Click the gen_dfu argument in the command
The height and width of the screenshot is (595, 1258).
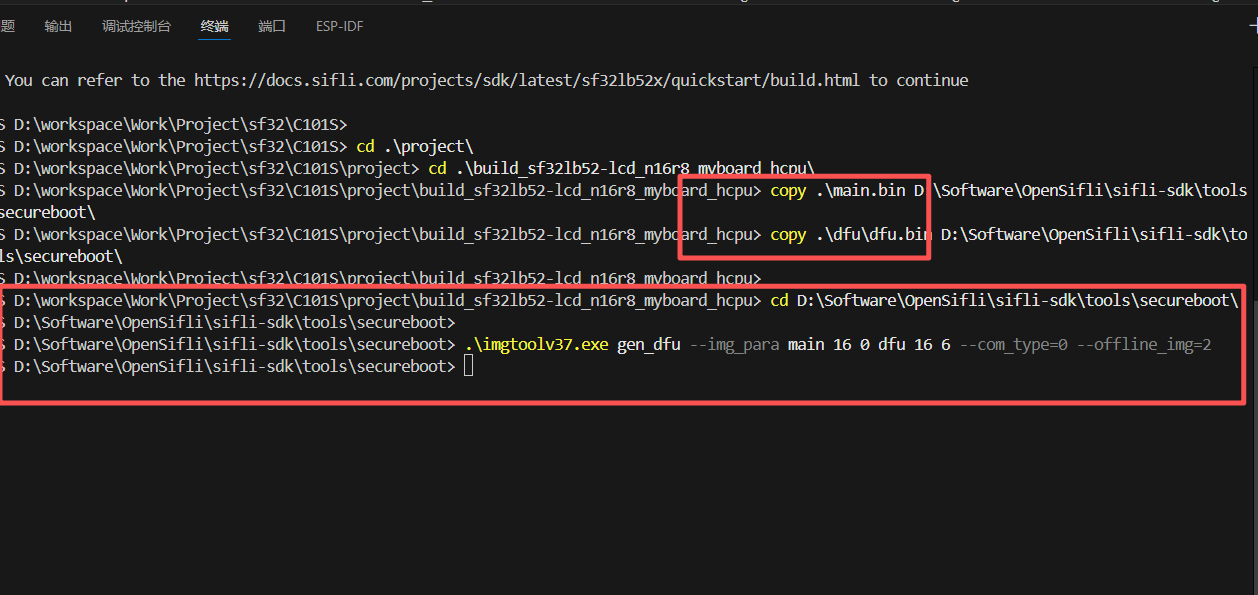[x=648, y=345]
